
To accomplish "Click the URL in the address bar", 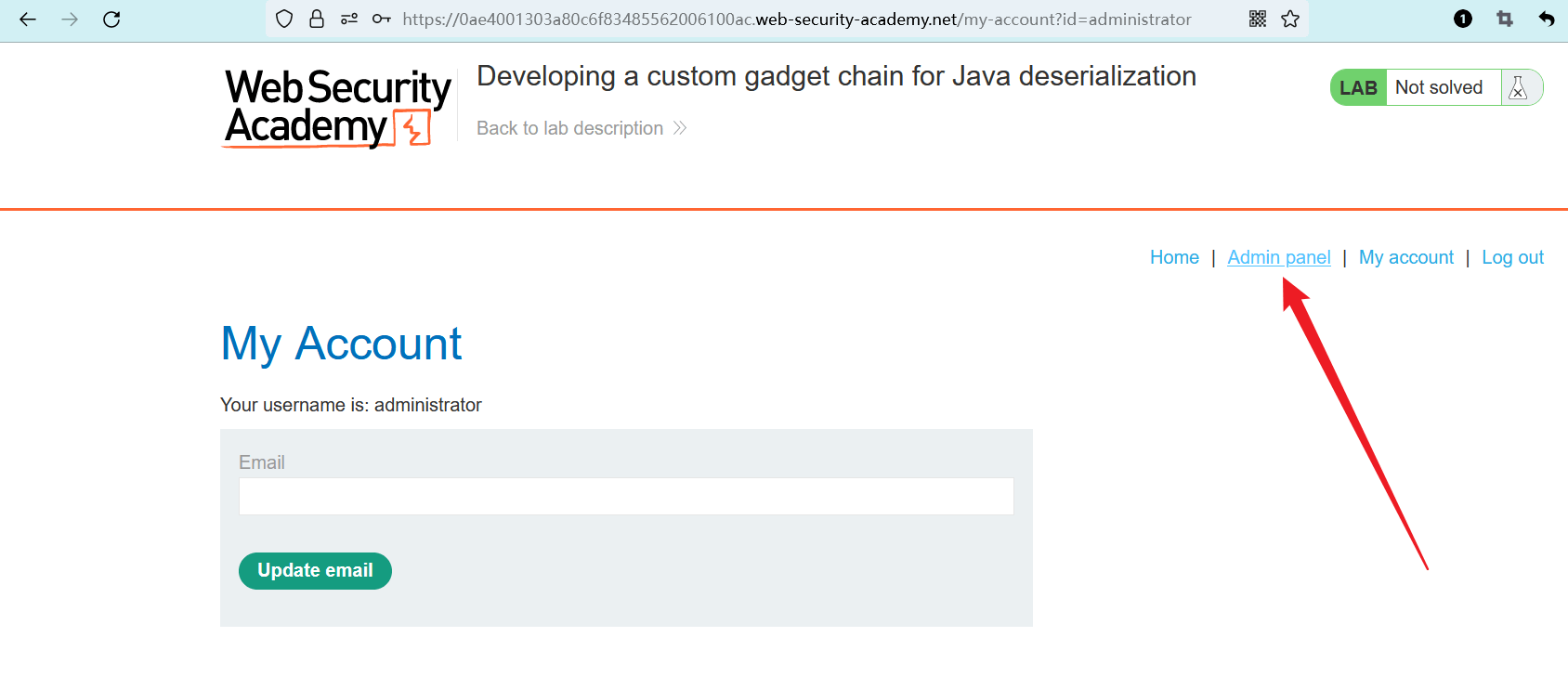I will (x=796, y=19).
